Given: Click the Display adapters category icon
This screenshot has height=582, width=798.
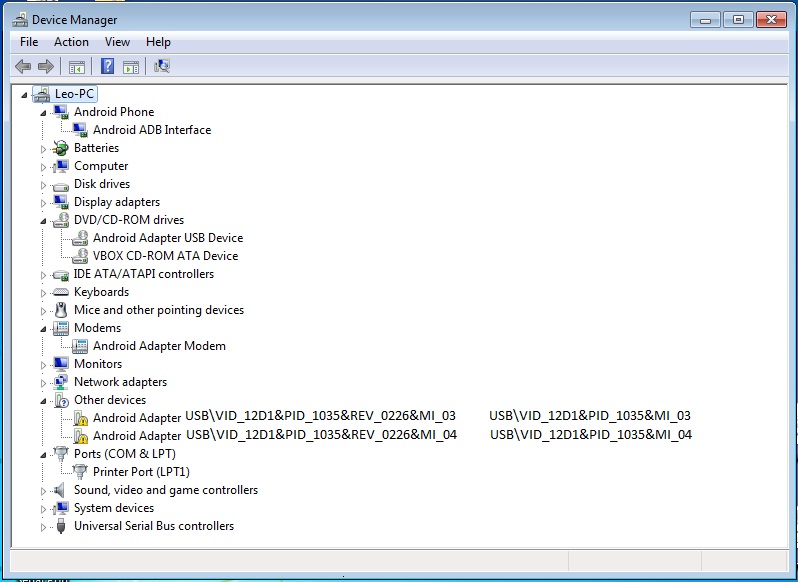Looking at the screenshot, I should (61, 202).
